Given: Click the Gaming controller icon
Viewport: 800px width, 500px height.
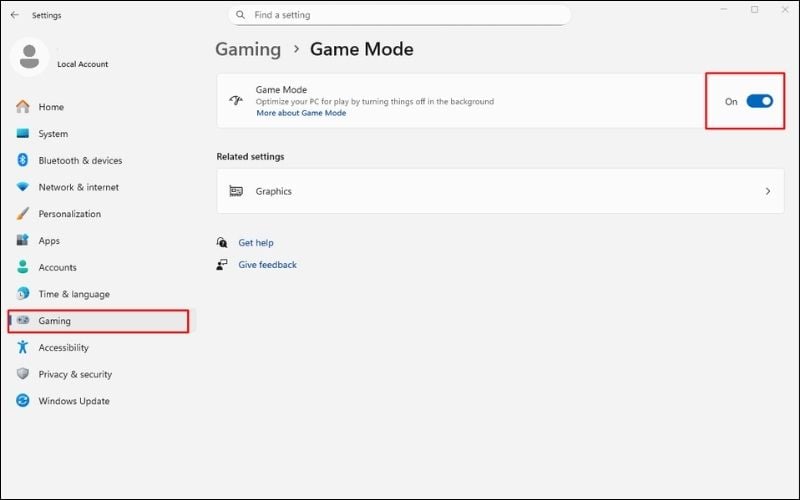Looking at the screenshot, I should coord(23,320).
